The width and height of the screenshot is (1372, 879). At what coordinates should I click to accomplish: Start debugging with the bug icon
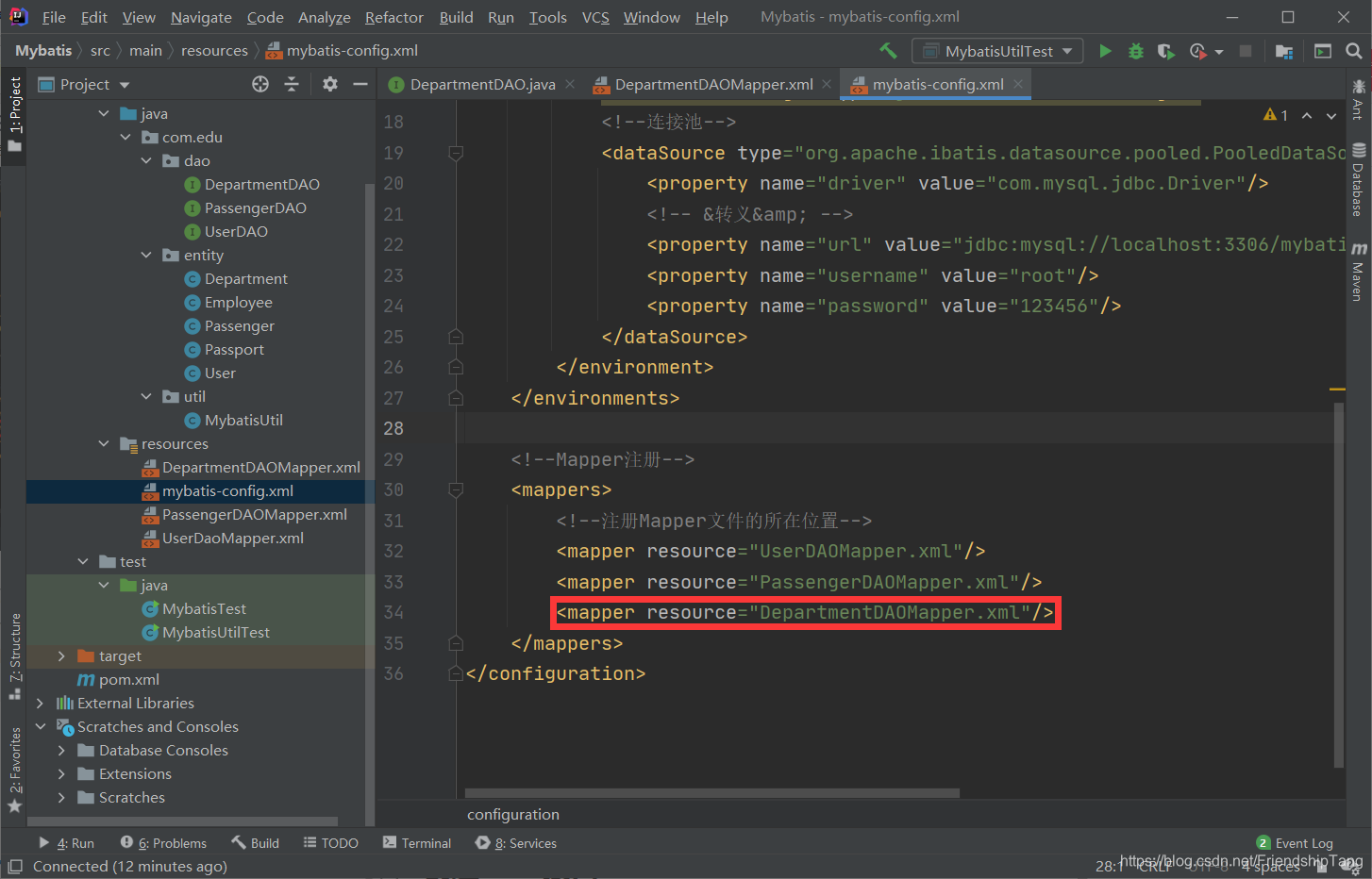point(1136,51)
